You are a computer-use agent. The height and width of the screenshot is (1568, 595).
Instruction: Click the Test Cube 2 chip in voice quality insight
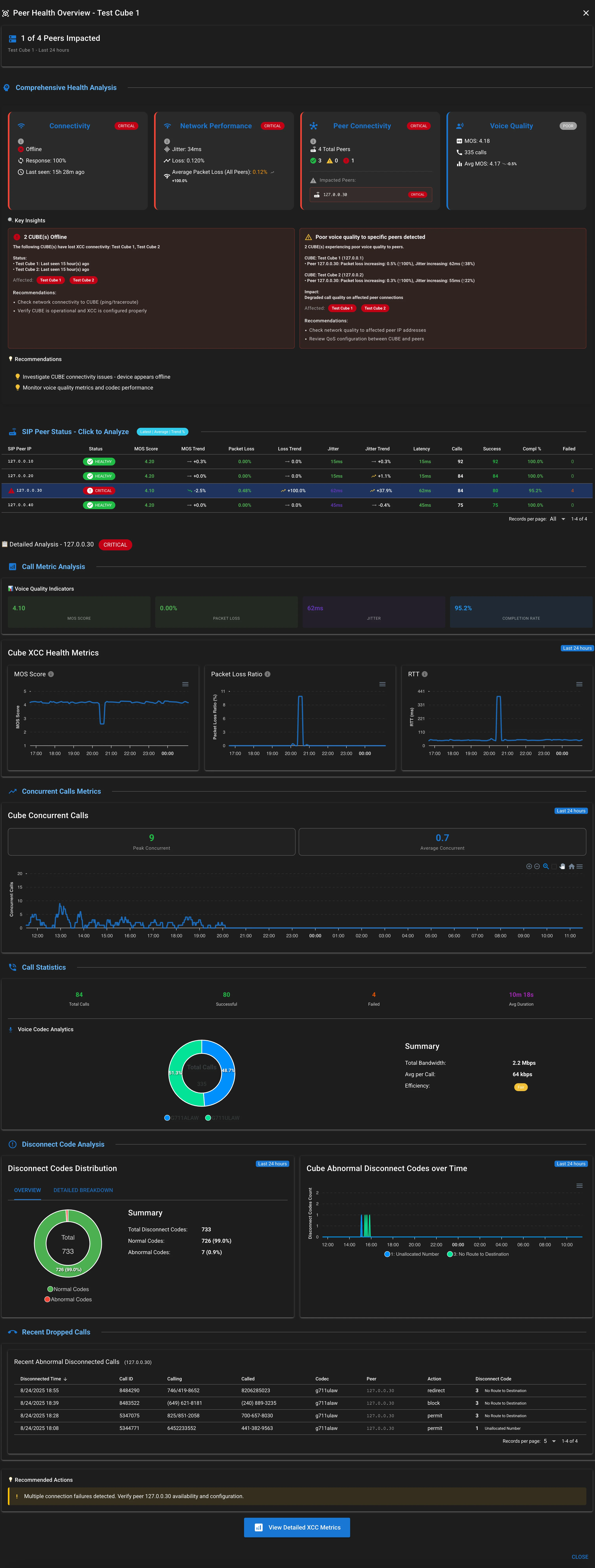(375, 308)
